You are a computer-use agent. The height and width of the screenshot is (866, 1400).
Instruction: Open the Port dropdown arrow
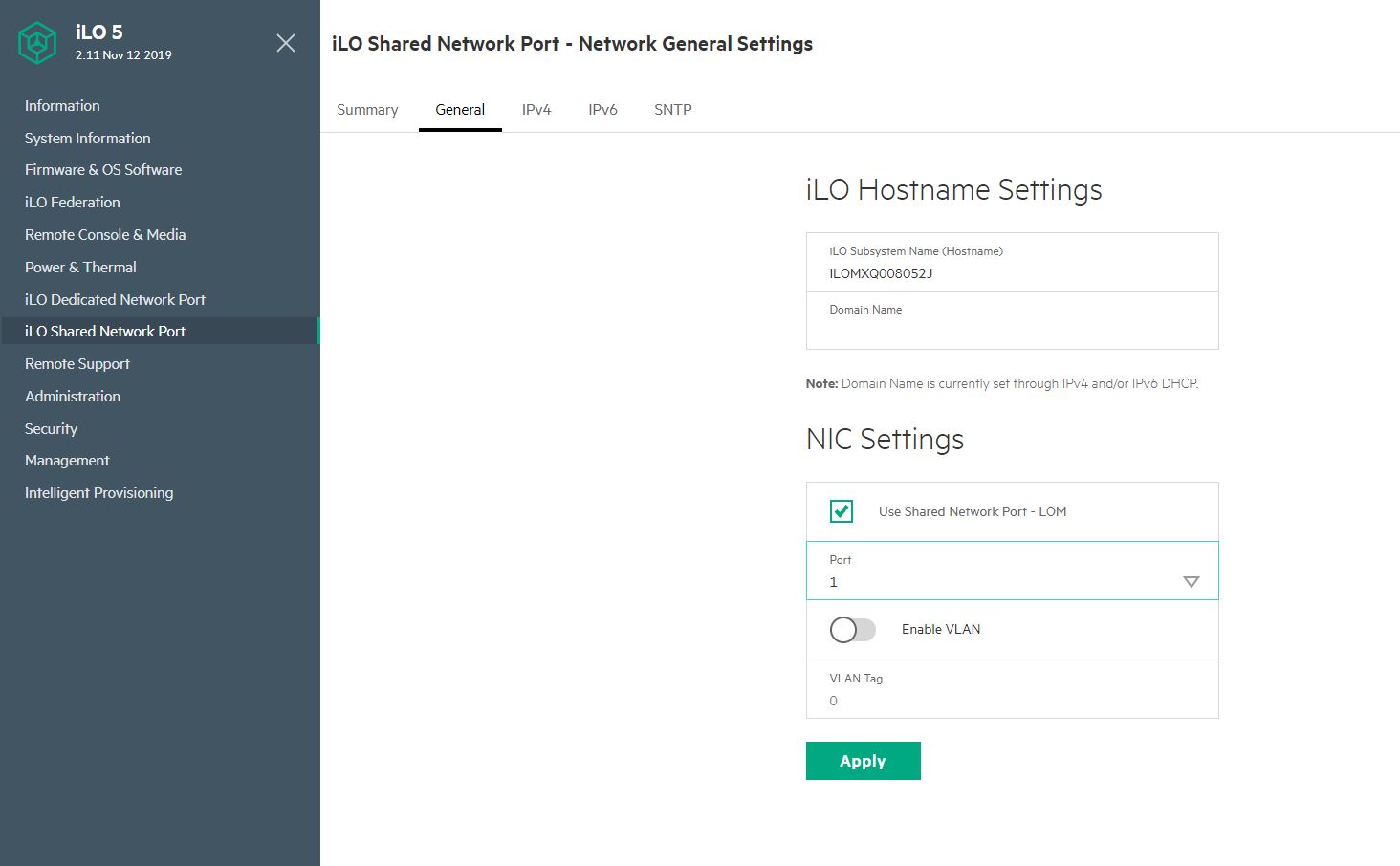tap(1191, 582)
